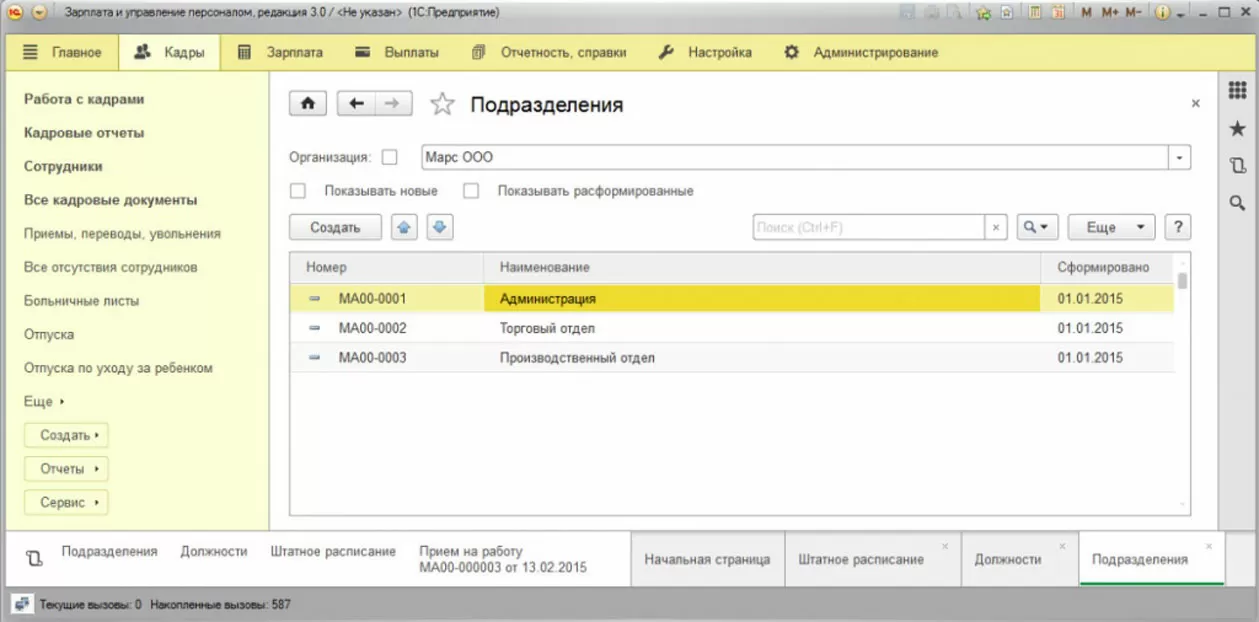Open the functions grid menu icon
This screenshot has width=1259, height=622.
(x=1237, y=91)
